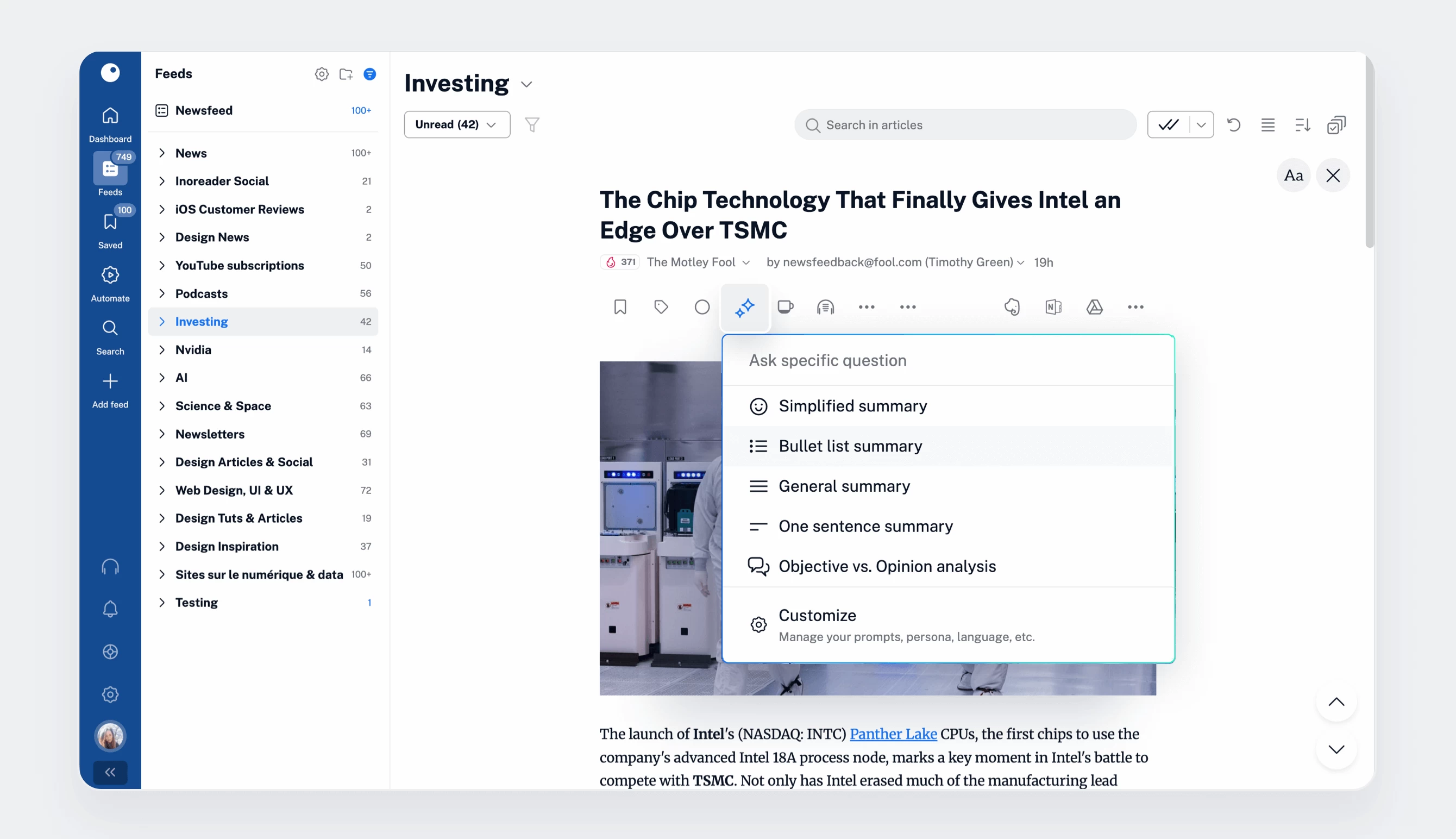Click the AI sparkle summarize icon
Viewport: 1456px width, 839px height.
tap(745, 307)
